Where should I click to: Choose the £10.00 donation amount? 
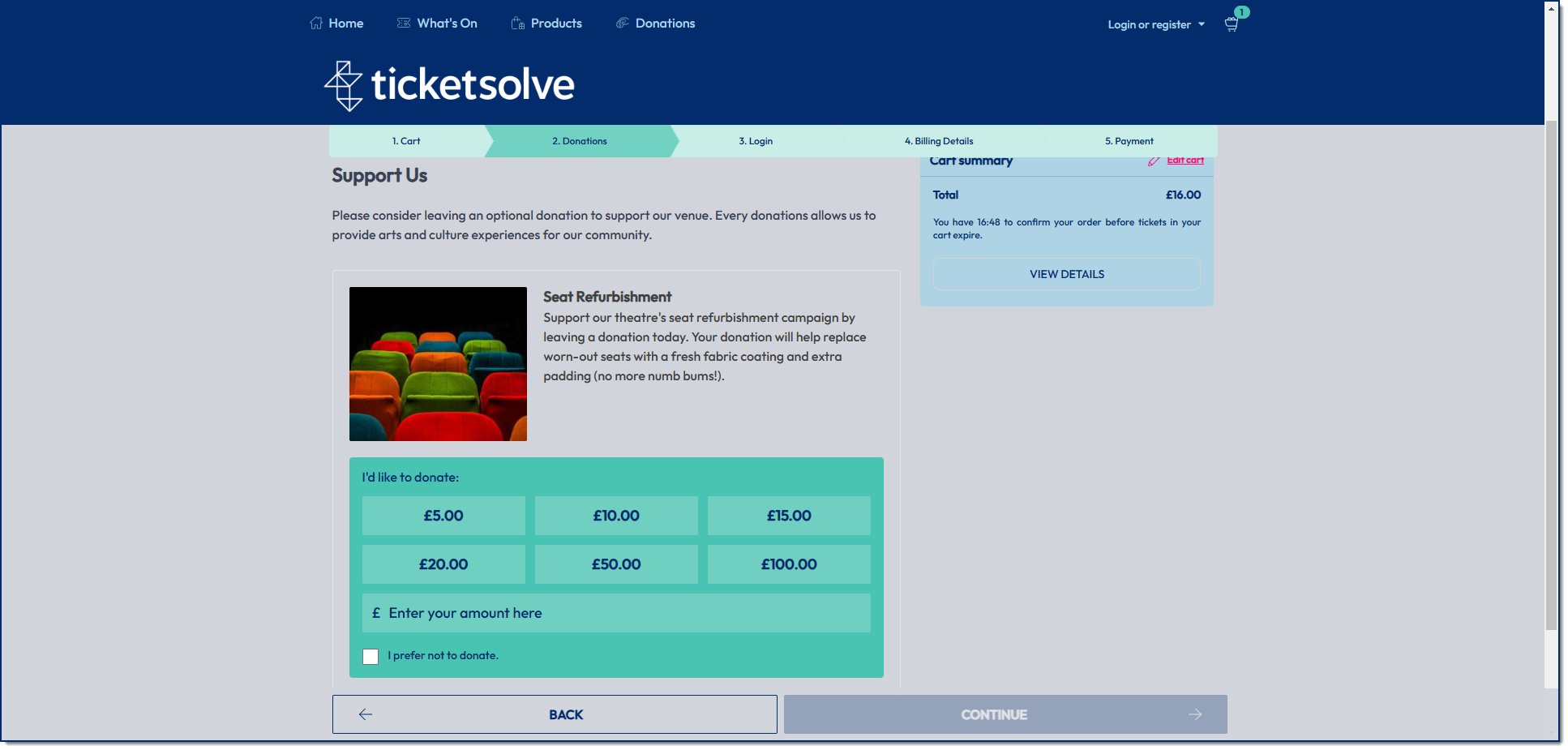pyautogui.click(x=616, y=516)
